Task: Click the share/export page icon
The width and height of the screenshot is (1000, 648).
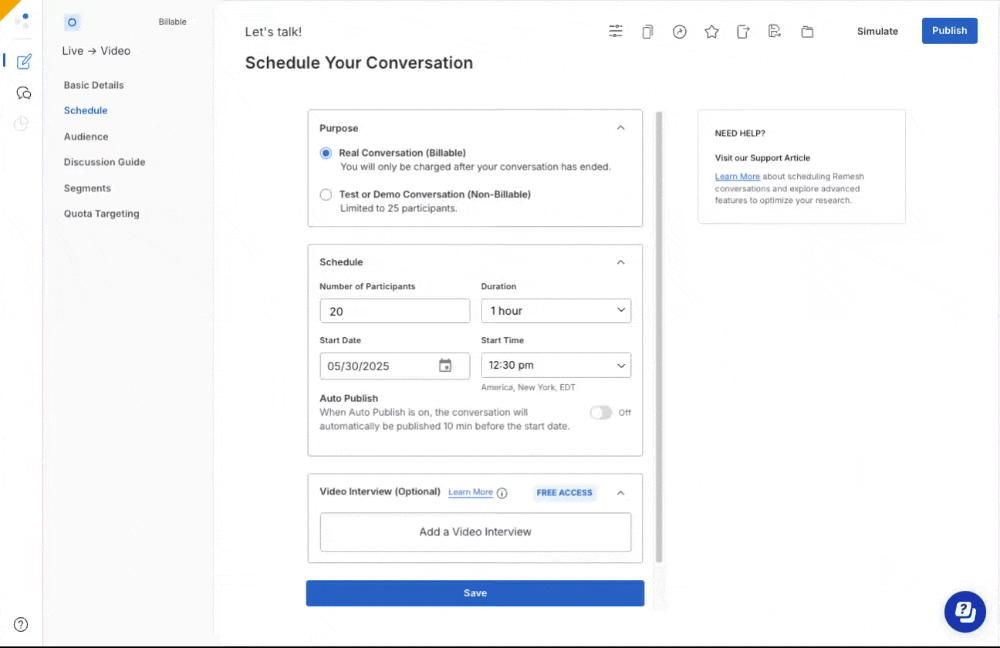Action: click(743, 31)
